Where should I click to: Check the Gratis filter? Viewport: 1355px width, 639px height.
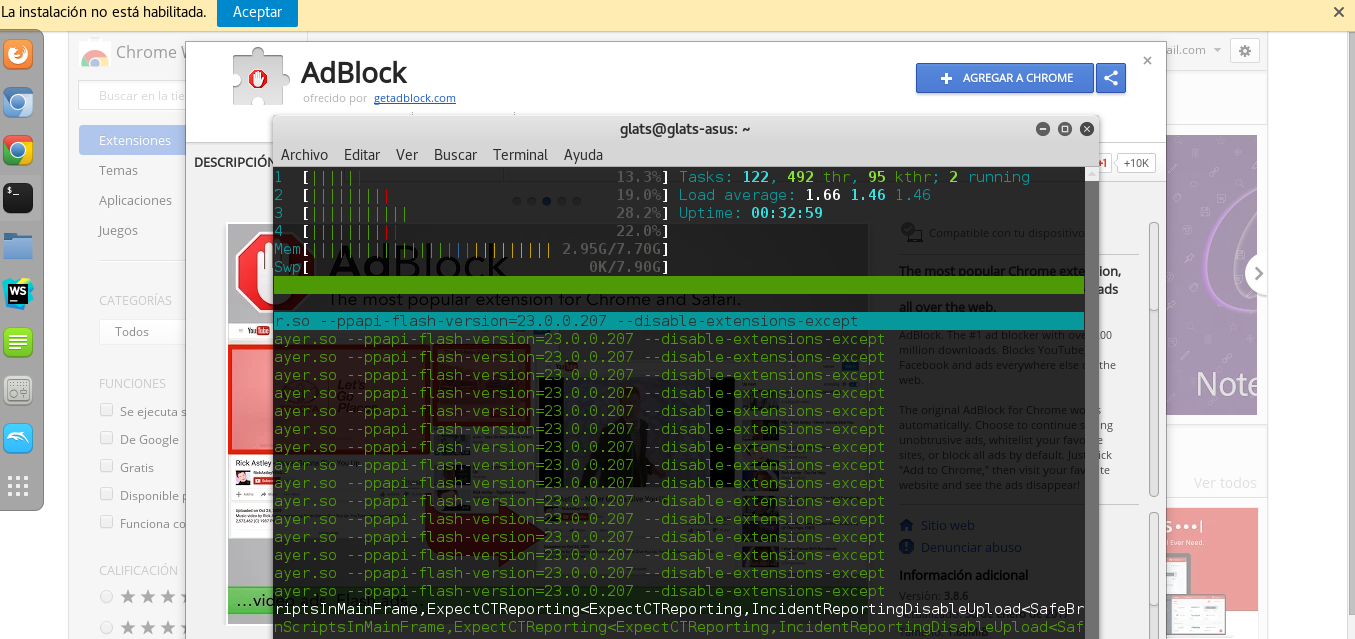tap(106, 467)
